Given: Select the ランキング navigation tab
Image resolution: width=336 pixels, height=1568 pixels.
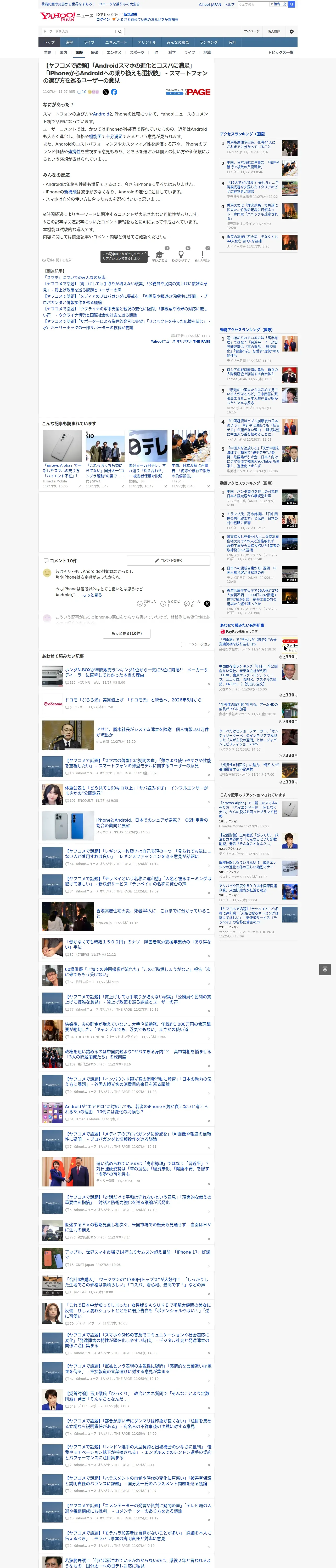Looking at the screenshot, I should pyautogui.click(x=209, y=43).
